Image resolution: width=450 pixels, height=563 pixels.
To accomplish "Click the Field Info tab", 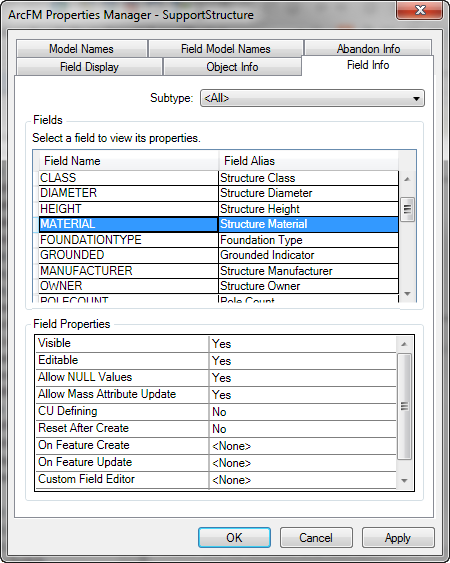I will [368, 65].
